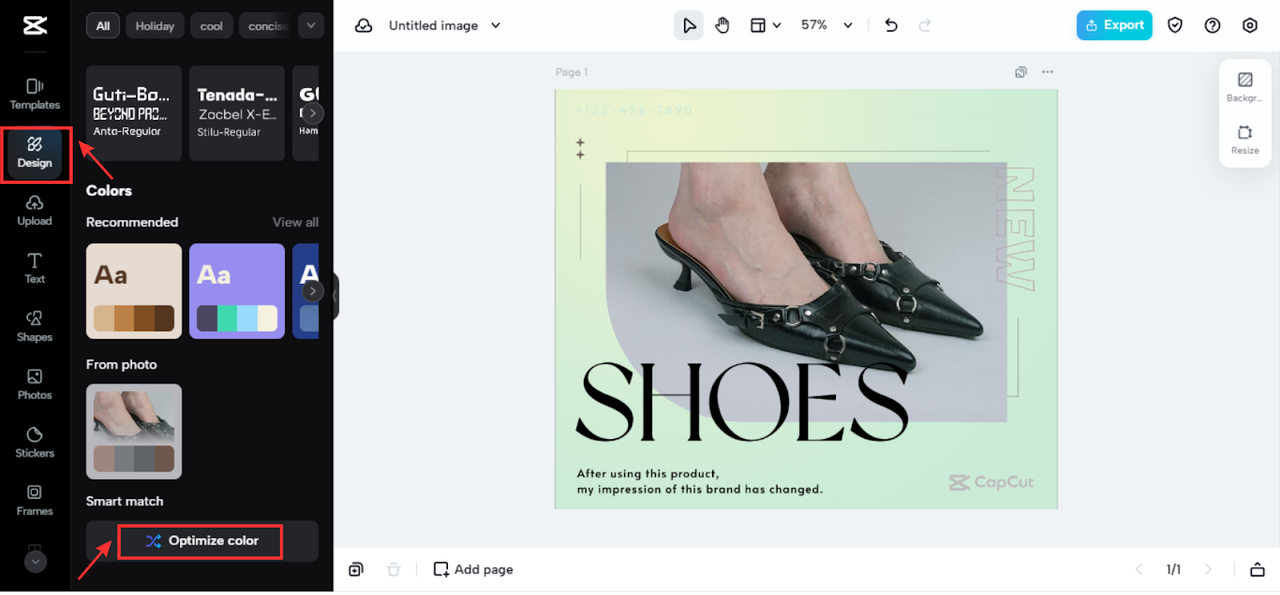1280x595 pixels.
Task: Undo the last action
Action: 891,26
